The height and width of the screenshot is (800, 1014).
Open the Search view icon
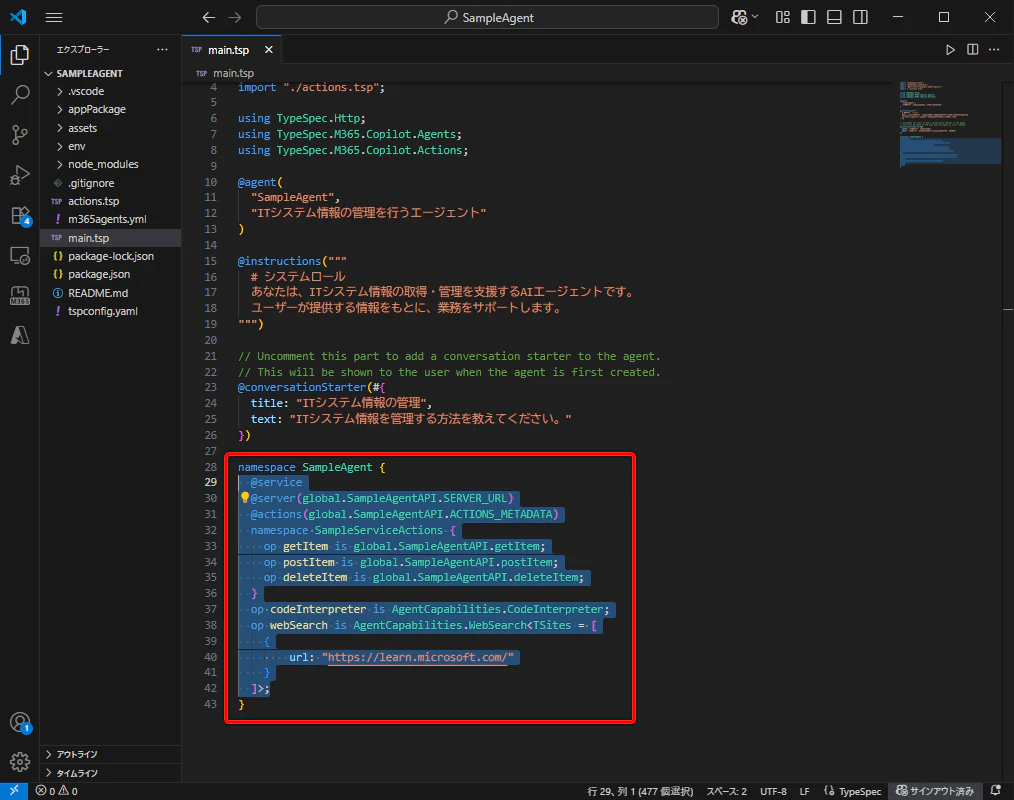point(19,95)
